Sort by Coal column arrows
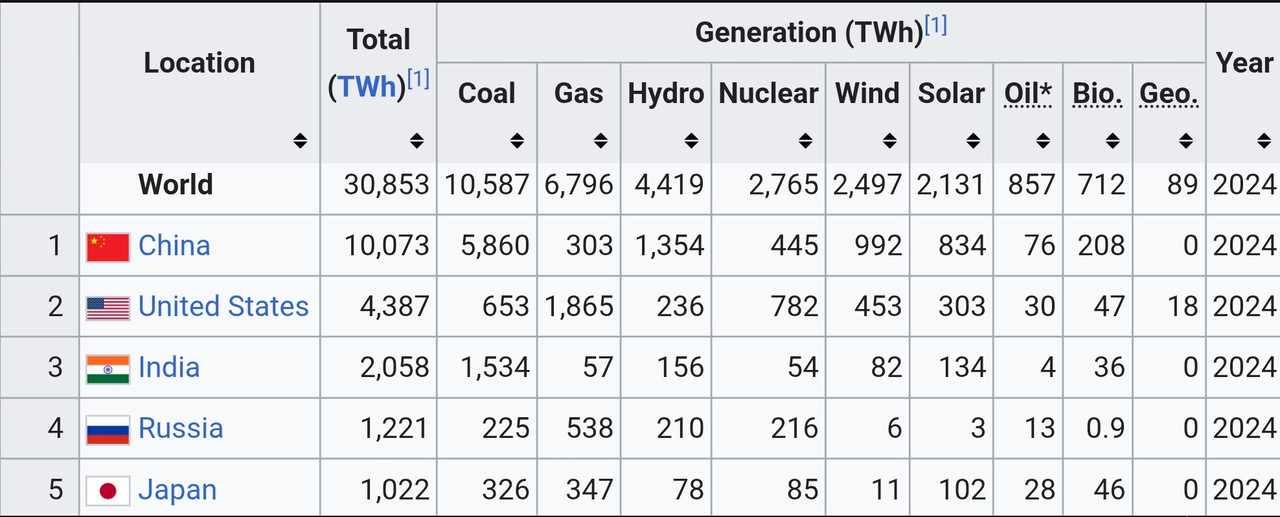1280x517 pixels. 517,141
